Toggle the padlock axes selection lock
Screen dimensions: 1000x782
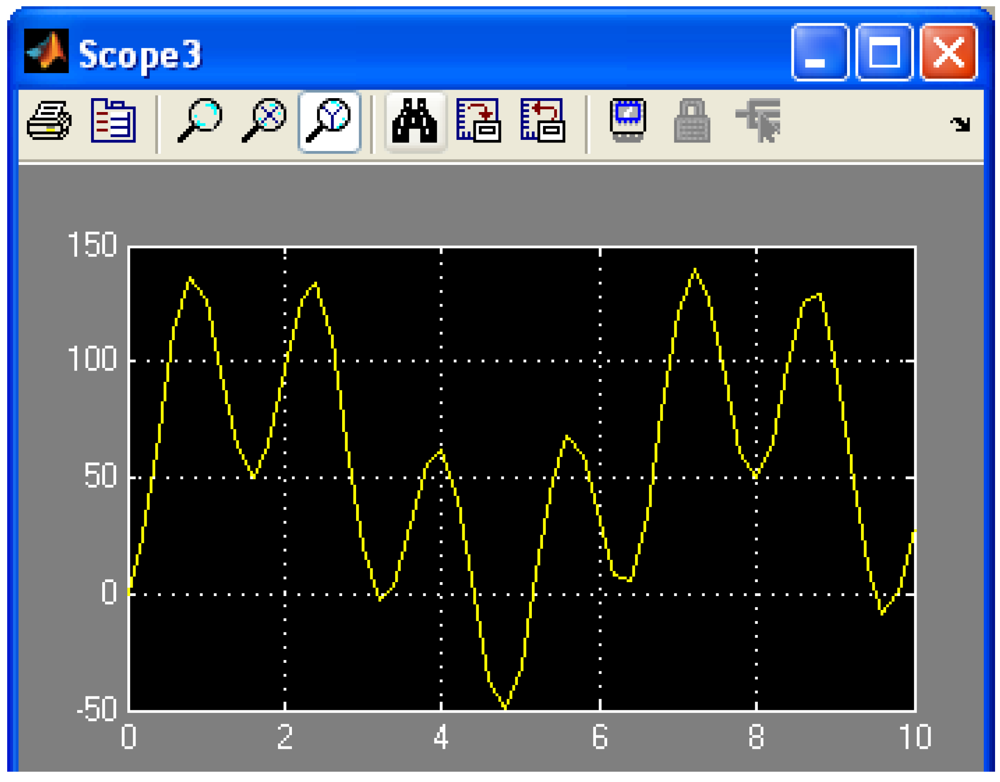pos(691,123)
